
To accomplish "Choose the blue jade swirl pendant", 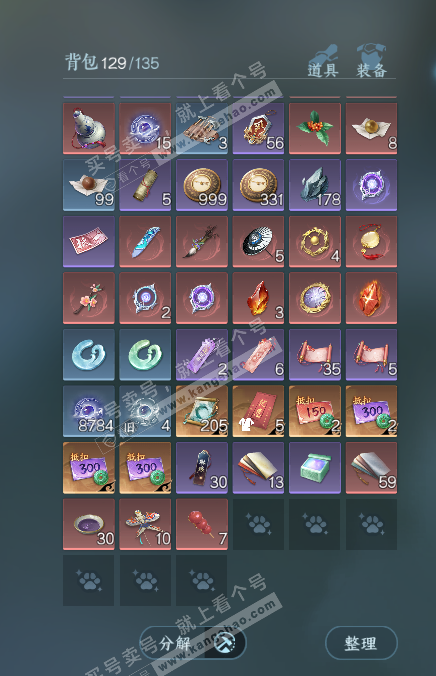I will pyautogui.click(x=89, y=355).
